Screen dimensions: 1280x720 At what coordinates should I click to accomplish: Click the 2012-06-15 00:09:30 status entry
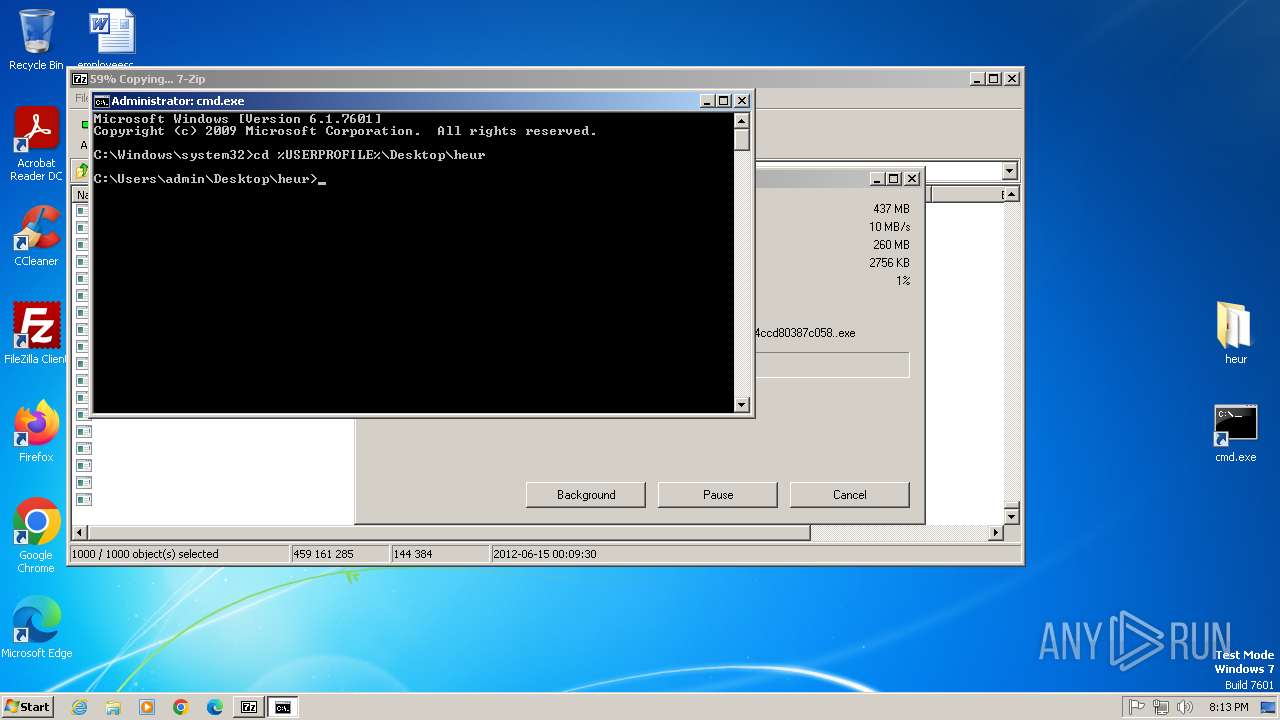point(545,554)
